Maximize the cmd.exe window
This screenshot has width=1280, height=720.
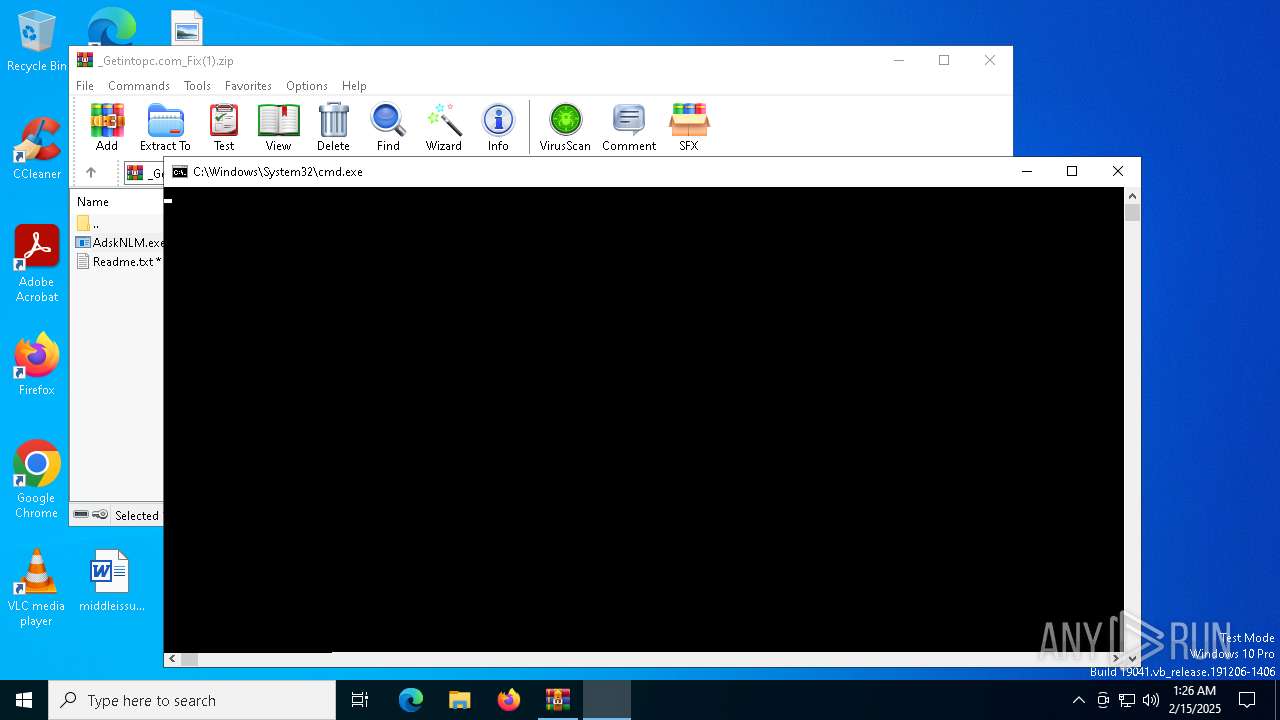[x=1072, y=172]
